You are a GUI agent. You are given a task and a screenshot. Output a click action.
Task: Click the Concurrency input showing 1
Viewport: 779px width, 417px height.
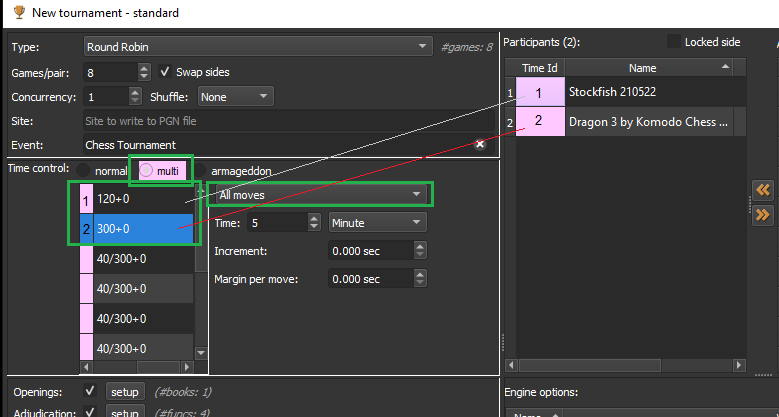(x=106, y=96)
